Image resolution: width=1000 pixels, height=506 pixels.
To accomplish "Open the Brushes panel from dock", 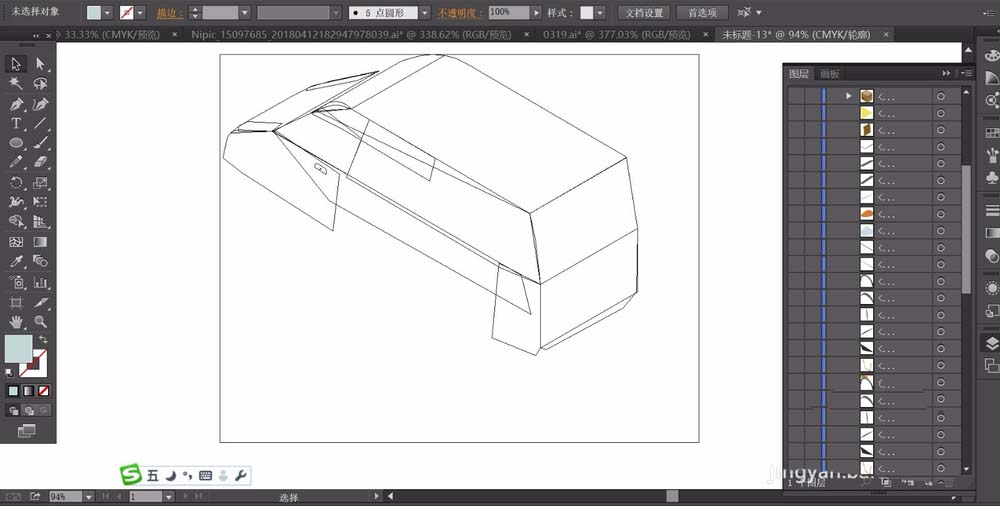I will coord(992,154).
